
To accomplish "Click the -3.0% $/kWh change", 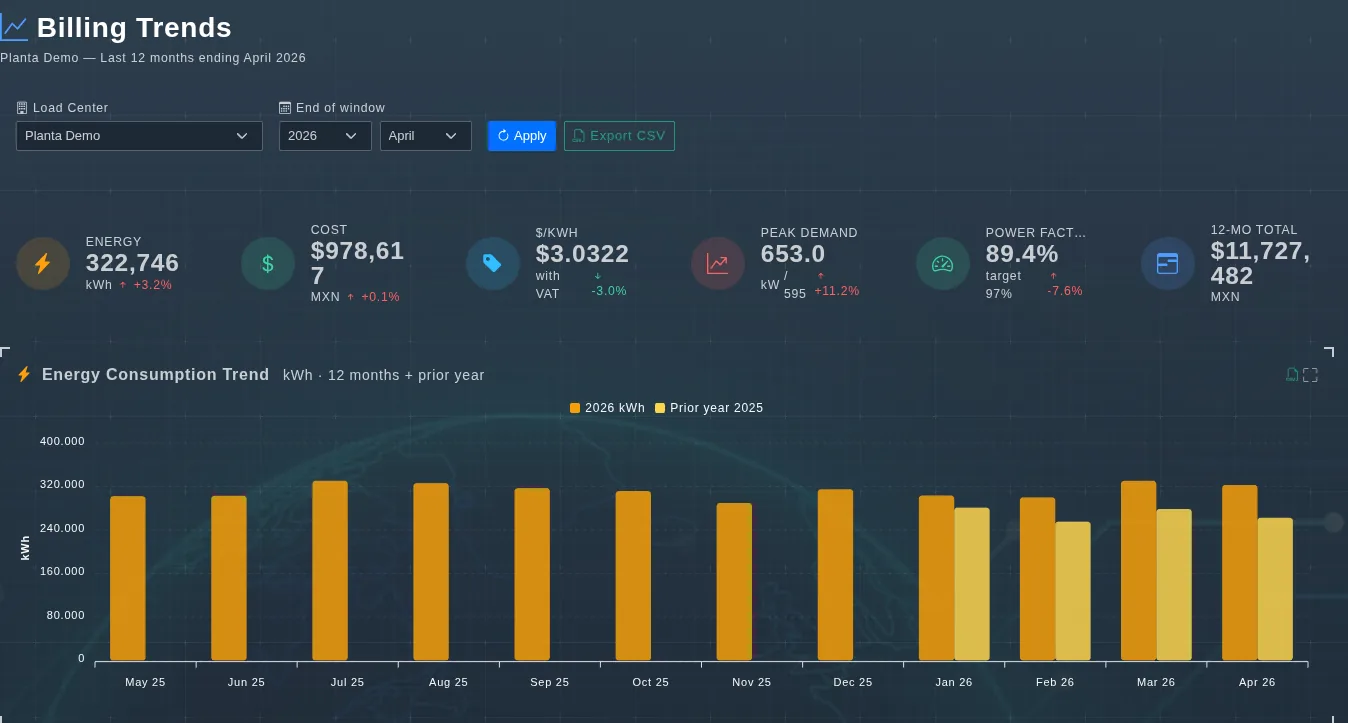I will pos(609,291).
